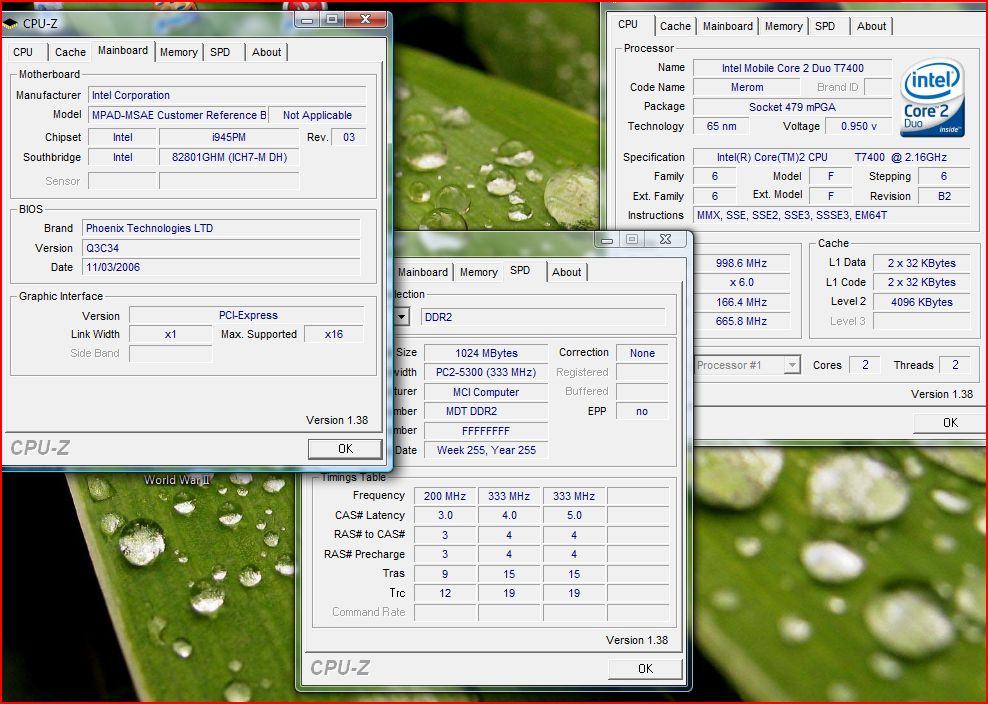Image resolution: width=988 pixels, height=704 pixels.
Task: Click the 1024 MBytes module size
Action: coord(486,353)
